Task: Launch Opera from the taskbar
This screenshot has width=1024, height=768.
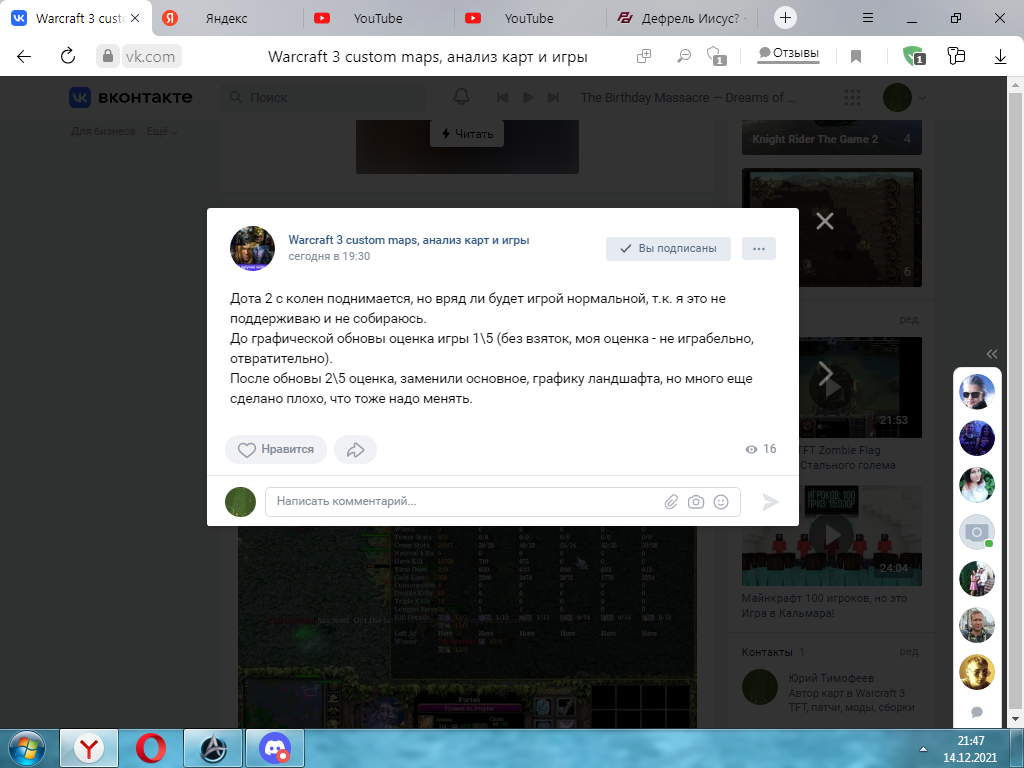Action: [151, 748]
